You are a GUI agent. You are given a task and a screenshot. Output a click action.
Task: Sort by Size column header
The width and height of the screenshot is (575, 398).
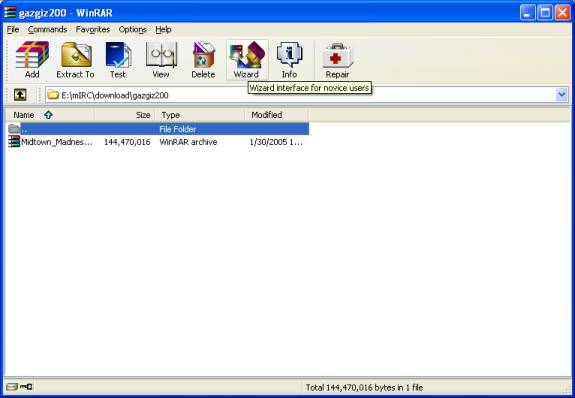[x=124, y=115]
